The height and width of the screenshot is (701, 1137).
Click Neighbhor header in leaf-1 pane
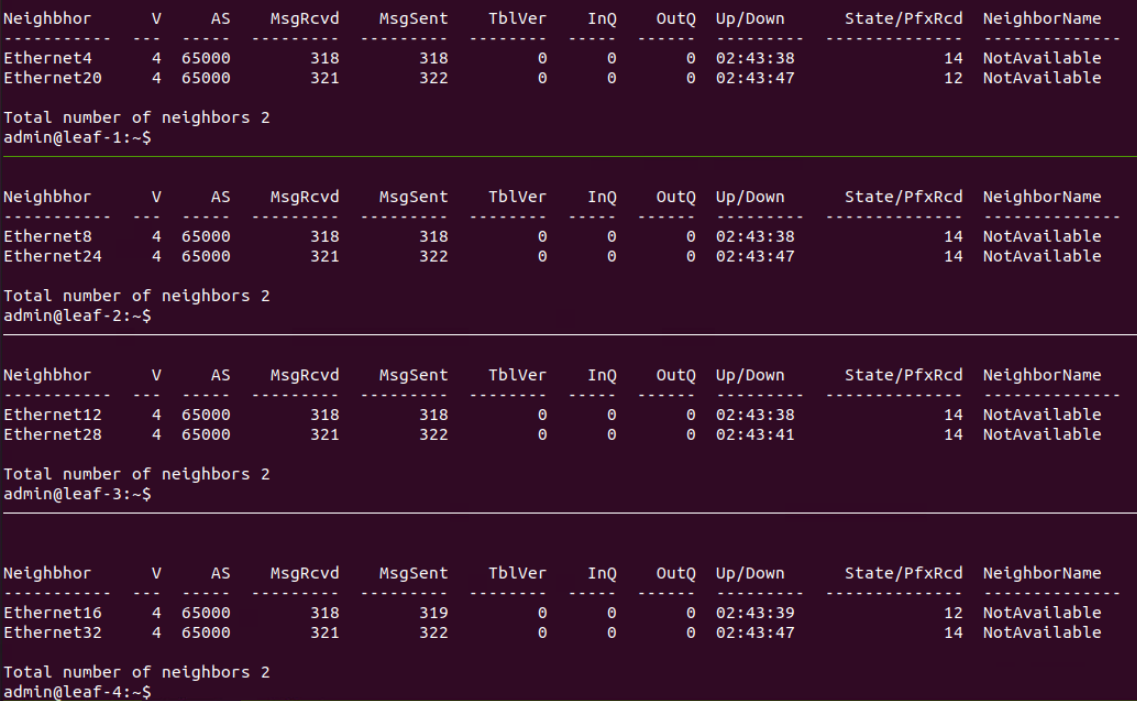(x=48, y=19)
